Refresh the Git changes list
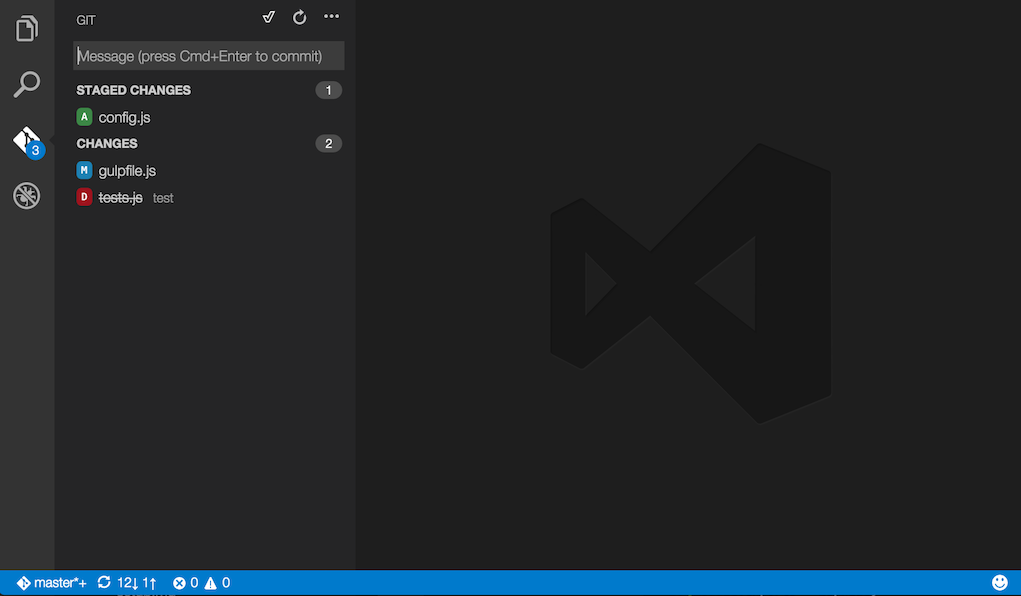 299,17
